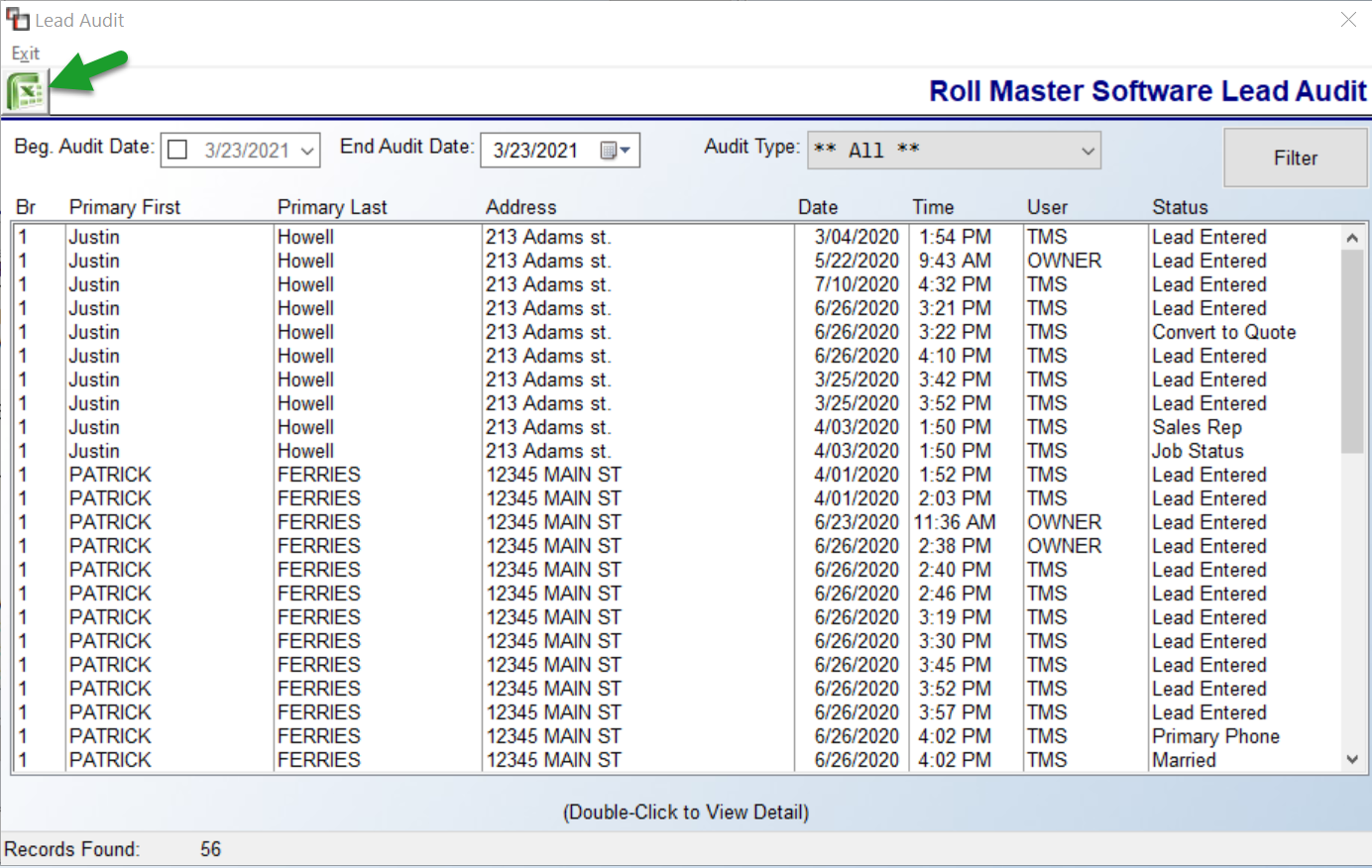
Task: Click the Filter button
Action: tap(1295, 158)
